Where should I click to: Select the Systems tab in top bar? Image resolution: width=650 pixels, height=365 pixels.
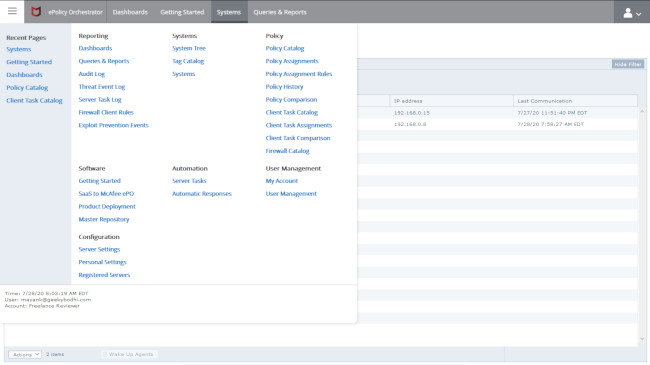(x=229, y=12)
